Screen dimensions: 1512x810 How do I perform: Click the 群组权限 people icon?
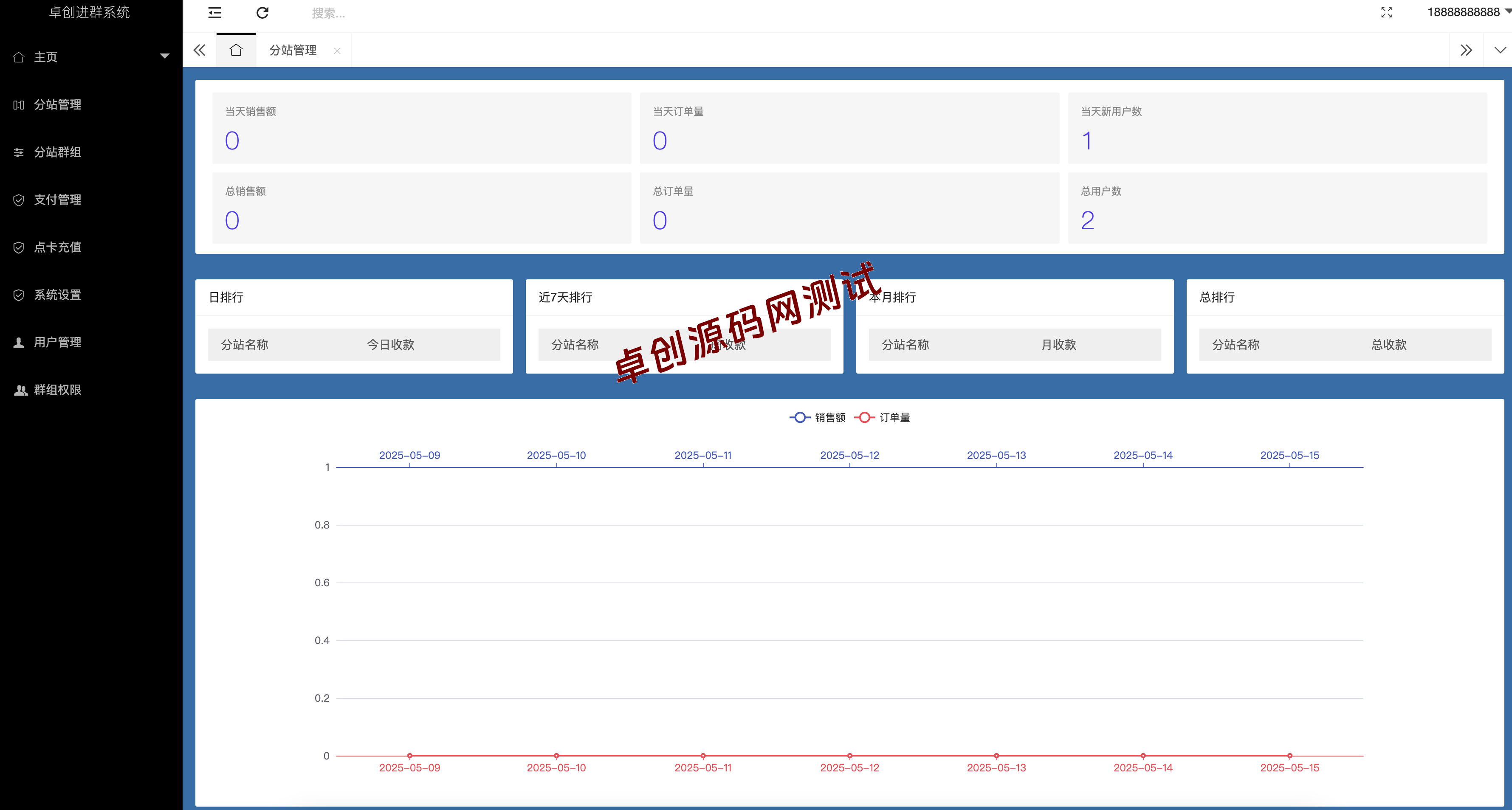point(20,390)
